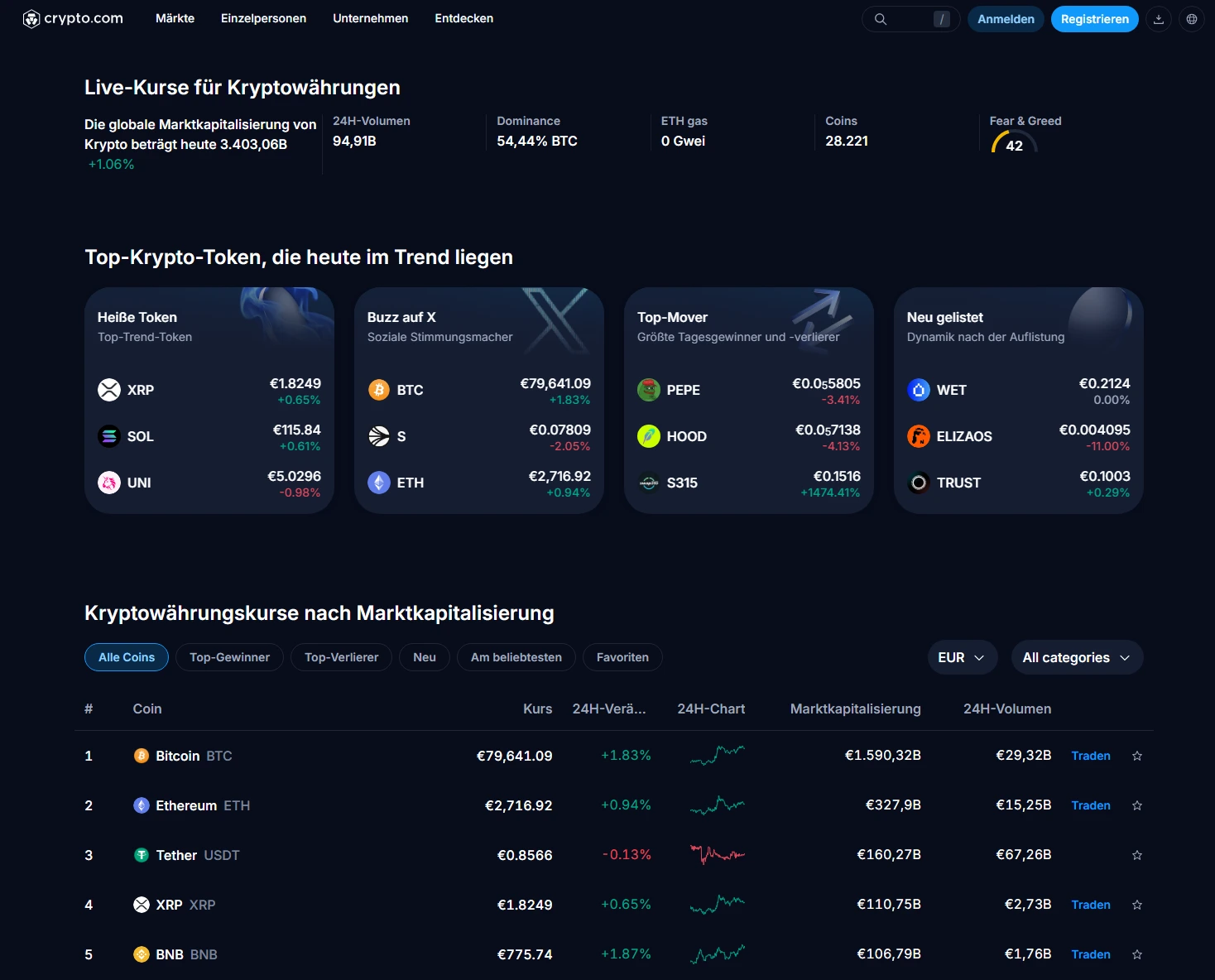The image size is (1215, 980).
Task: Open the Buzz auf X card heading
Action: [x=401, y=317]
